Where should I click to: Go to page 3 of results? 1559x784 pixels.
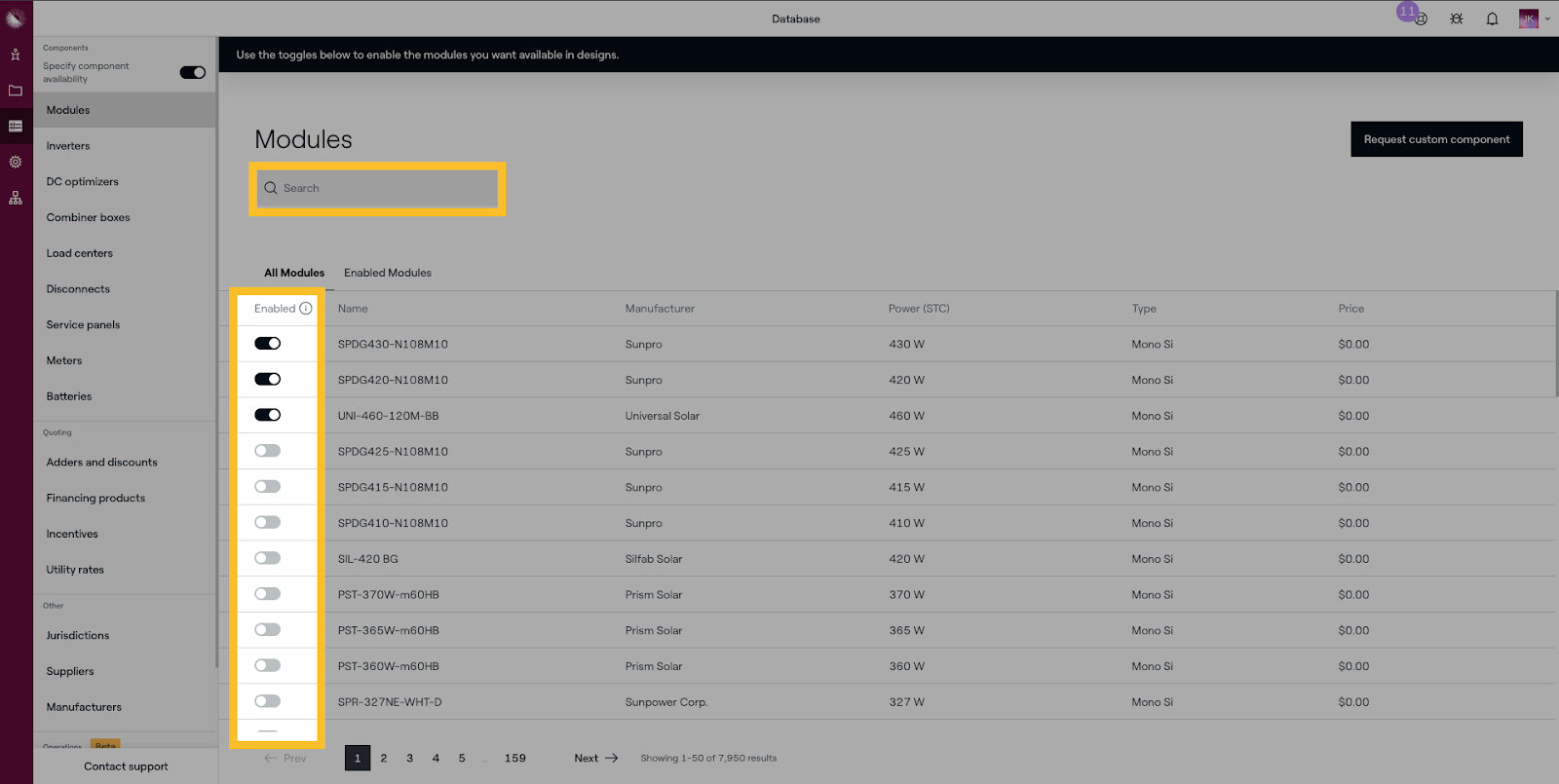click(x=410, y=758)
